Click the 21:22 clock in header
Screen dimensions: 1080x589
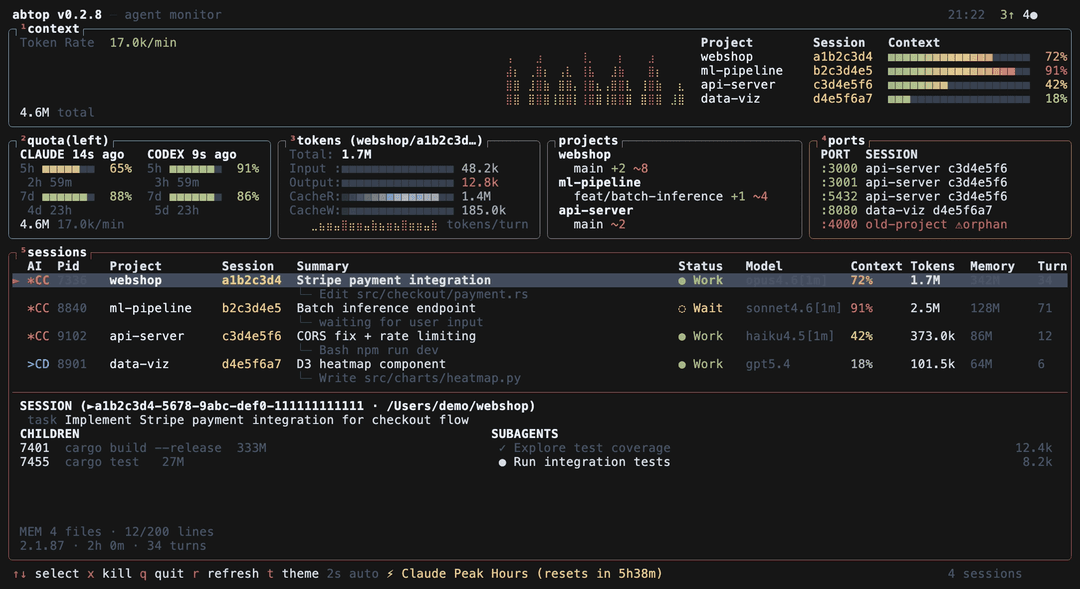[966, 15]
